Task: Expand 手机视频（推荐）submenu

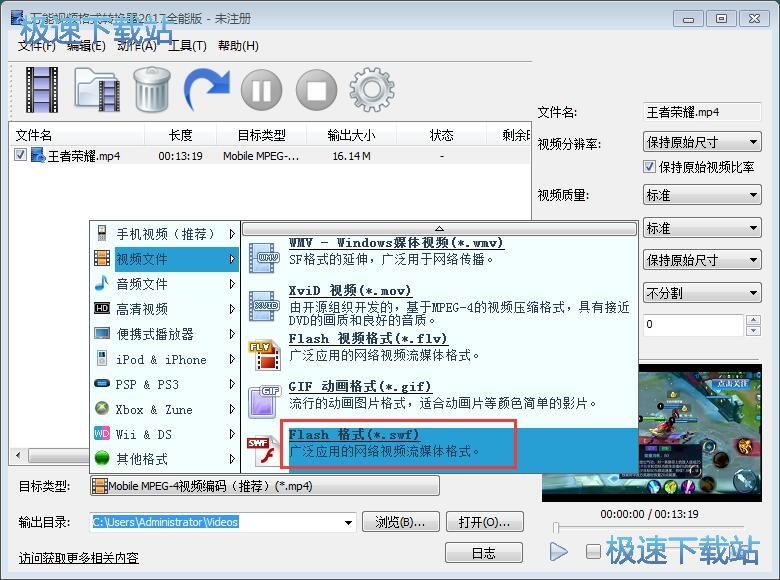Action: coord(165,233)
